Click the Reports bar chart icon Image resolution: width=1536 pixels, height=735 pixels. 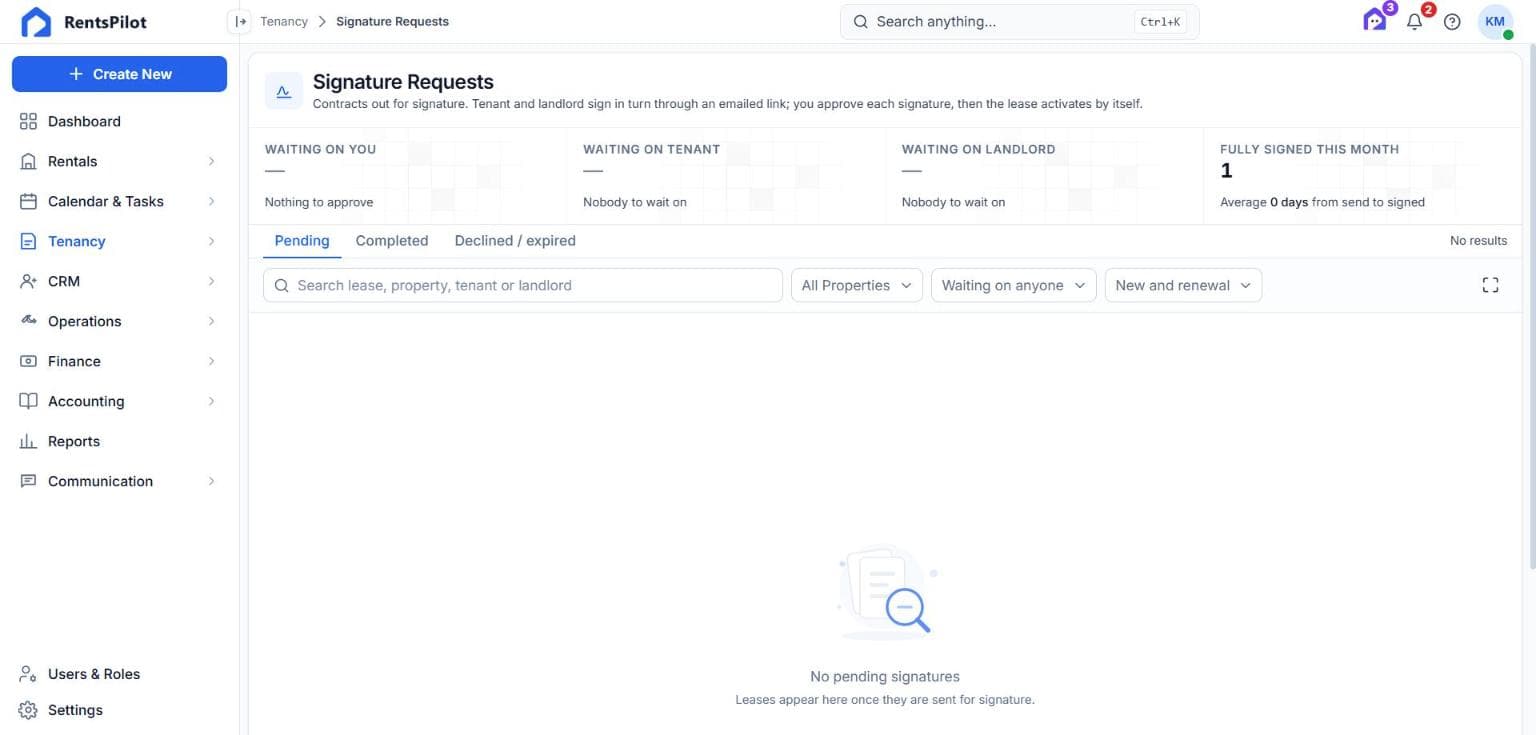pyautogui.click(x=28, y=441)
